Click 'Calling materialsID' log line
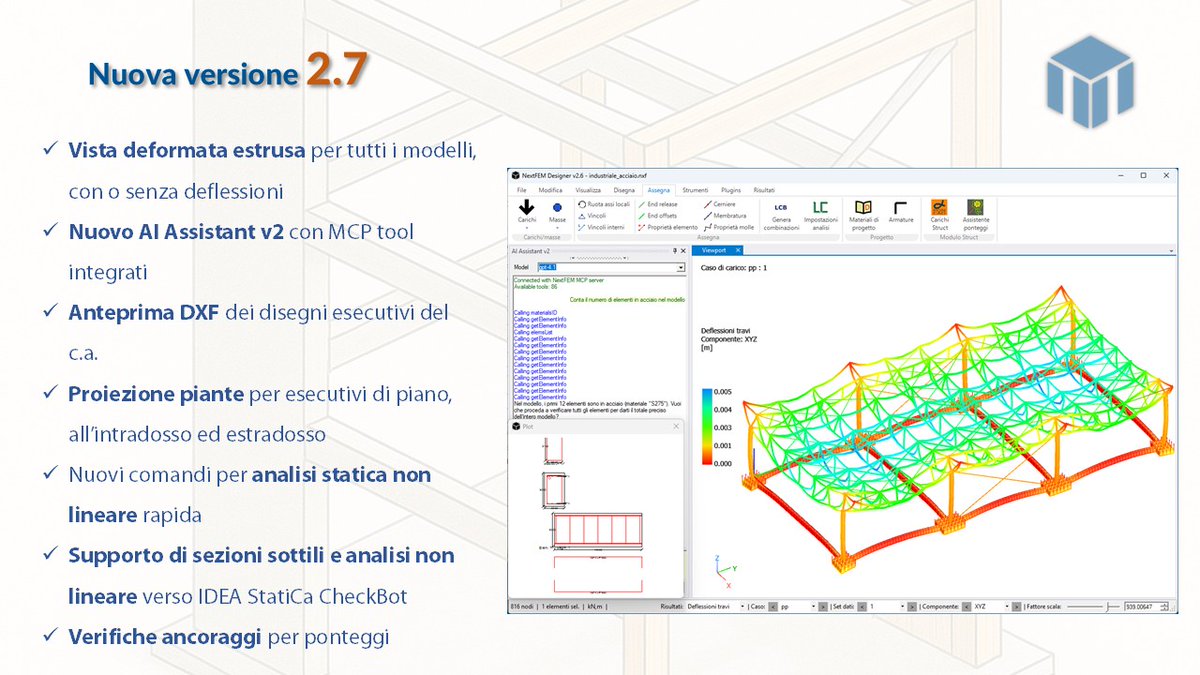Screen dimensions: 1200x675 tap(536, 312)
